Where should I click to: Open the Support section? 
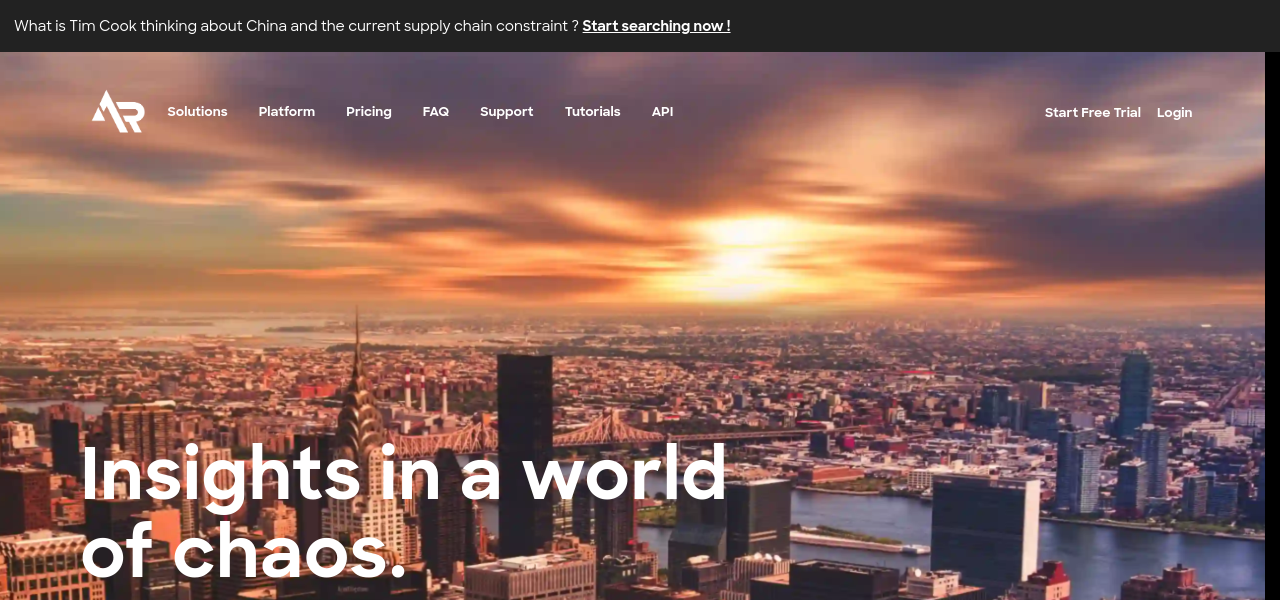[506, 112]
